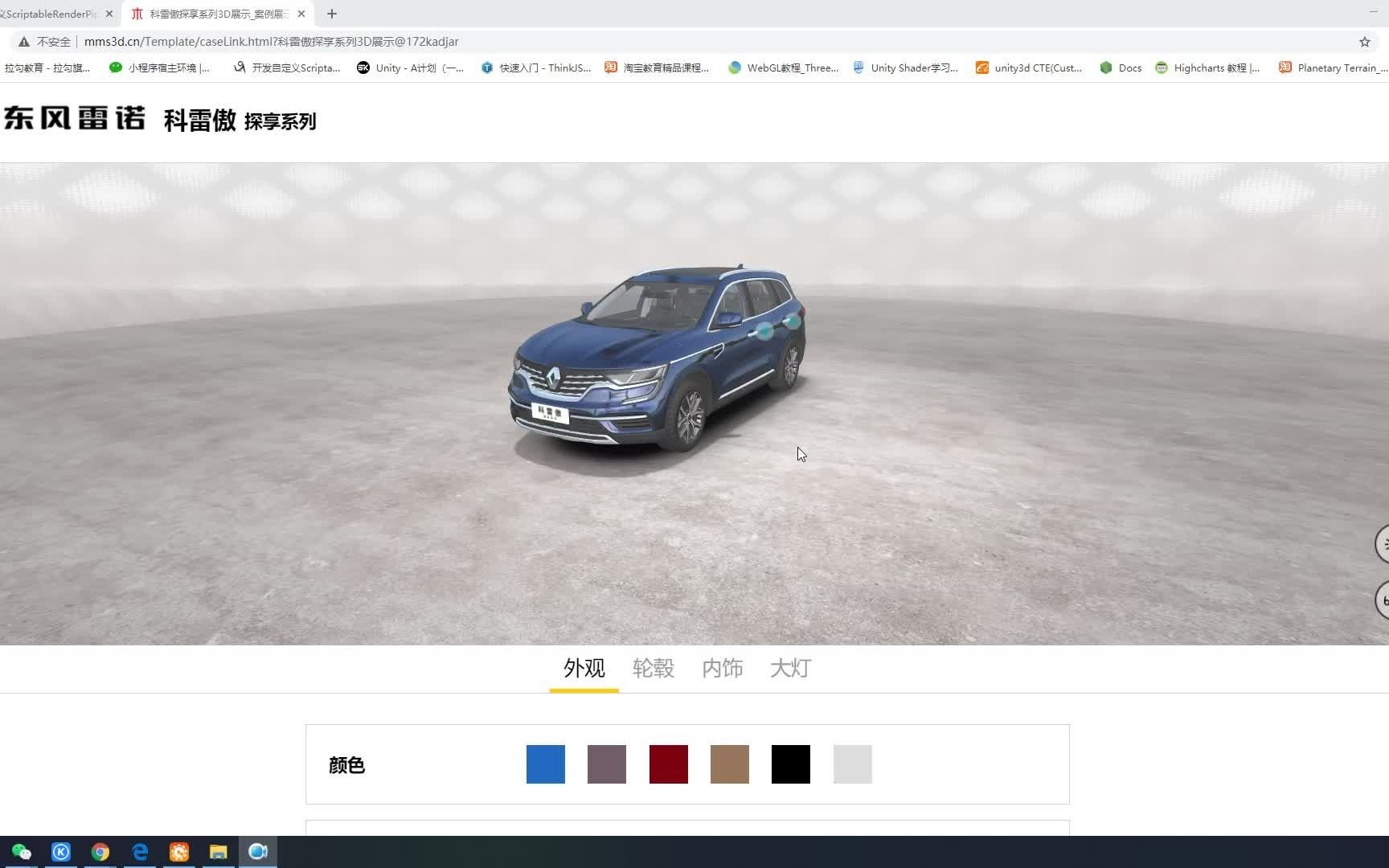Open the unity3d CTE bookmark
Screen dimensions: 1389x868
(1029, 68)
